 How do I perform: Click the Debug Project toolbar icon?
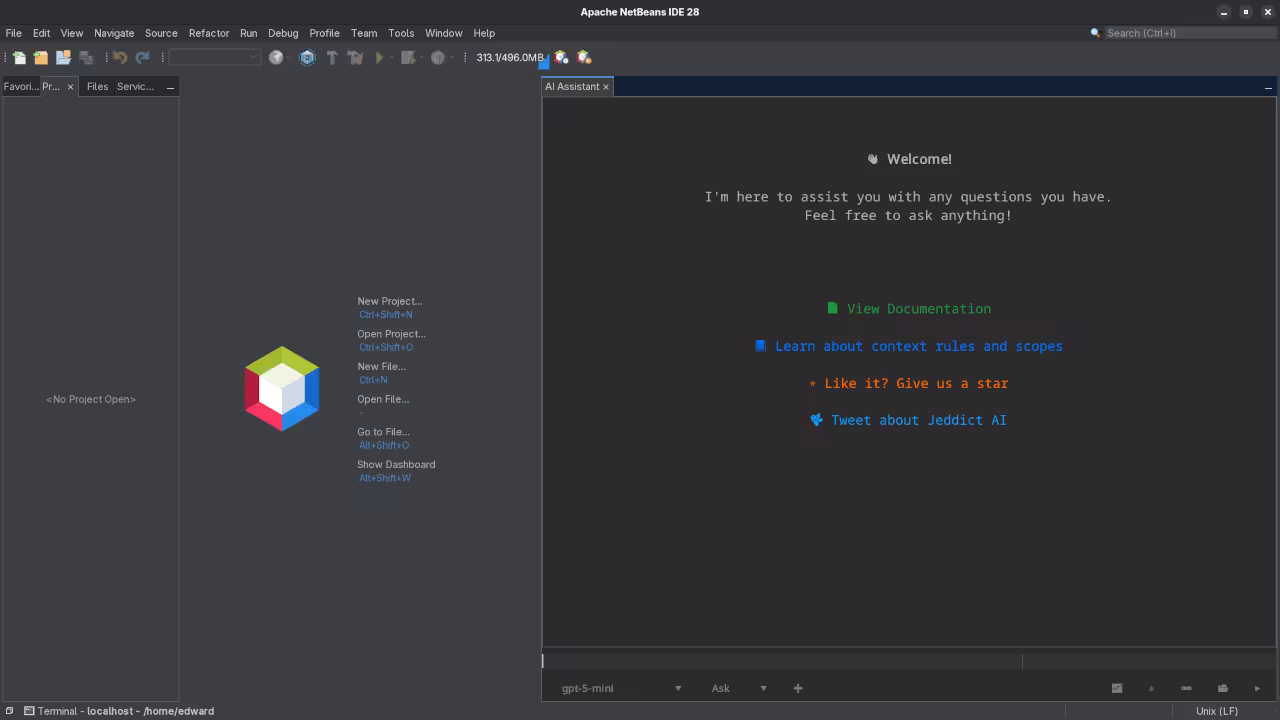point(408,57)
